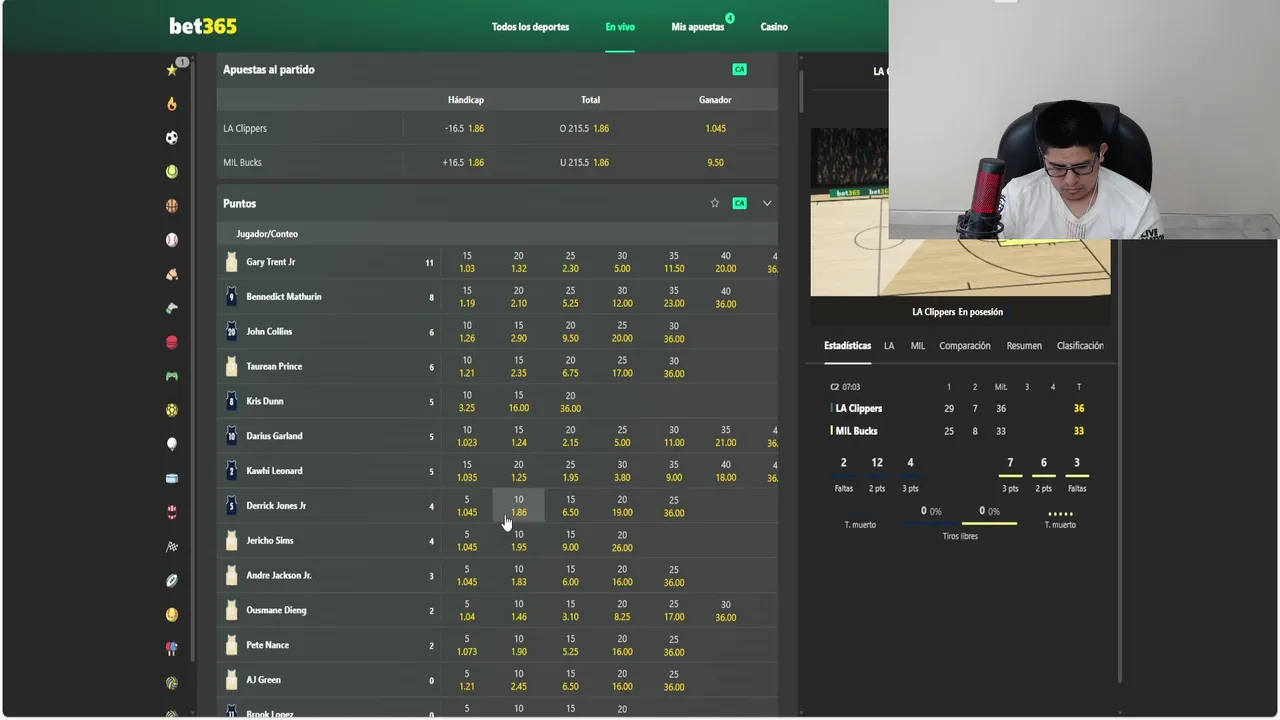Switch to the LA stats tab

tap(889, 346)
